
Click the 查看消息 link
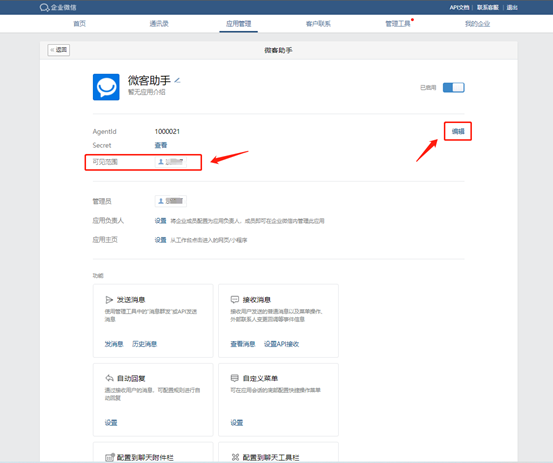click(243, 344)
